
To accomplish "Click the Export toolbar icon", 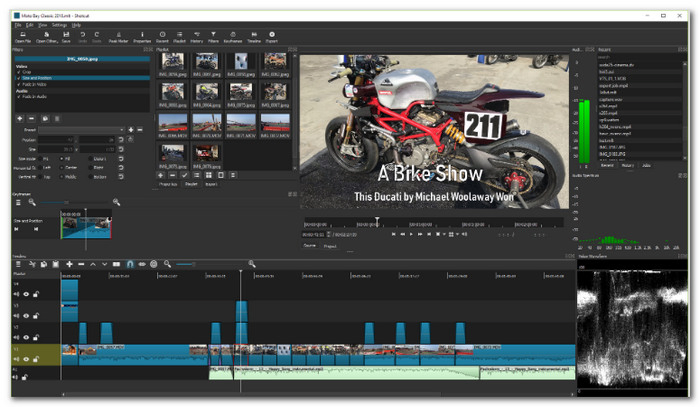I will pyautogui.click(x=270, y=37).
